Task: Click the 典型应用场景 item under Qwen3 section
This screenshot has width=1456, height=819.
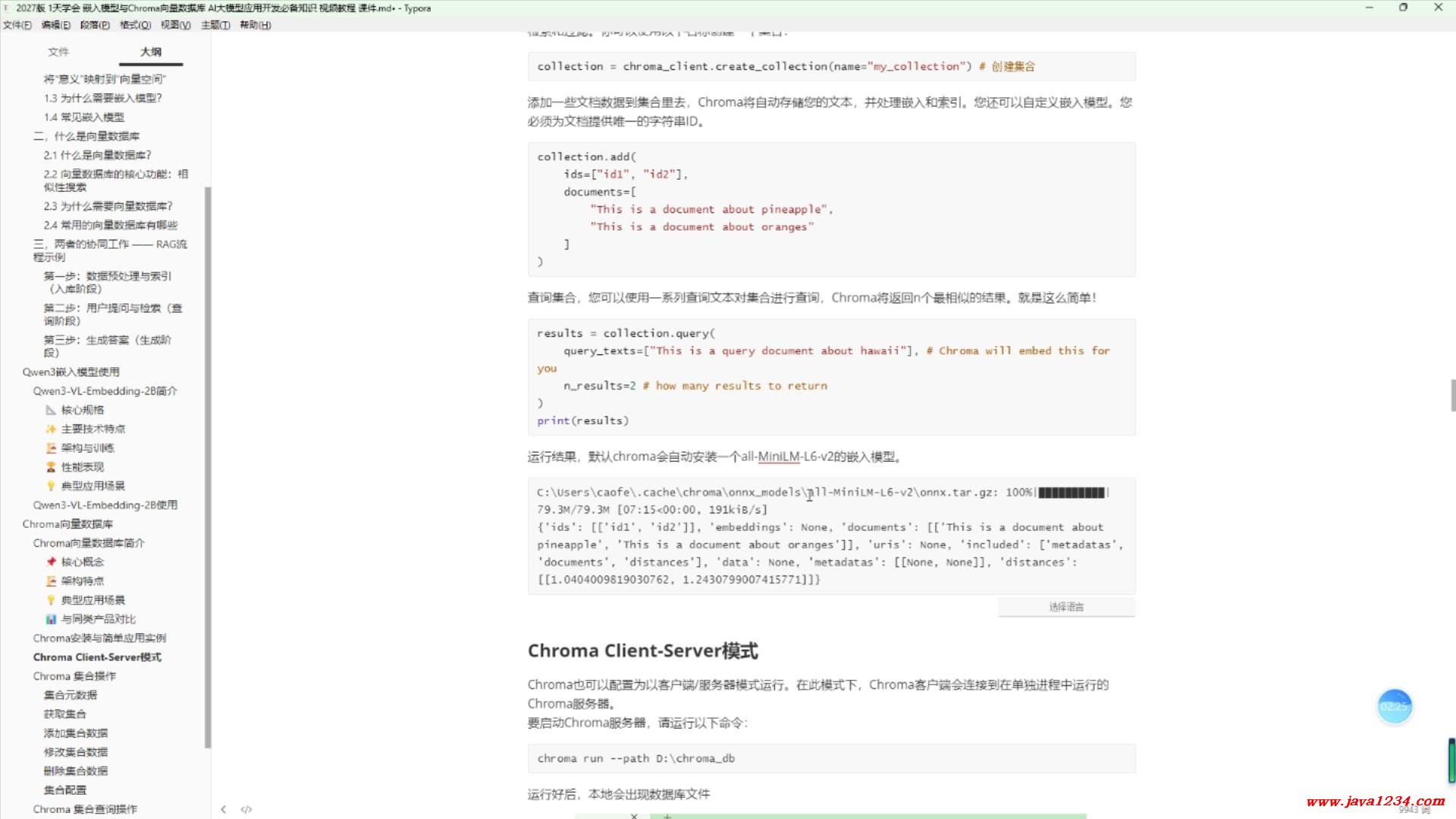Action: pos(93,485)
